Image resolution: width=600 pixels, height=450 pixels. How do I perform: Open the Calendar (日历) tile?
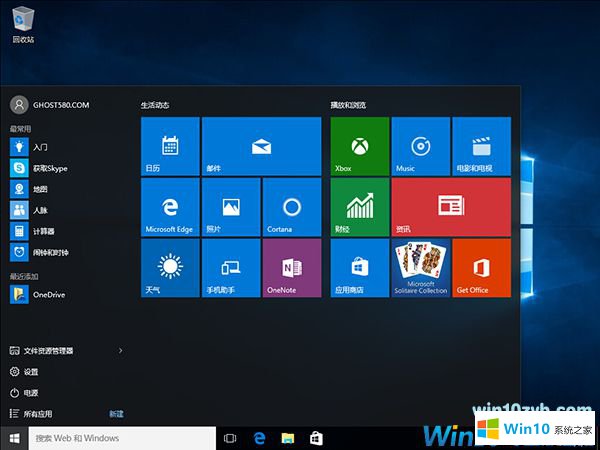(170, 146)
